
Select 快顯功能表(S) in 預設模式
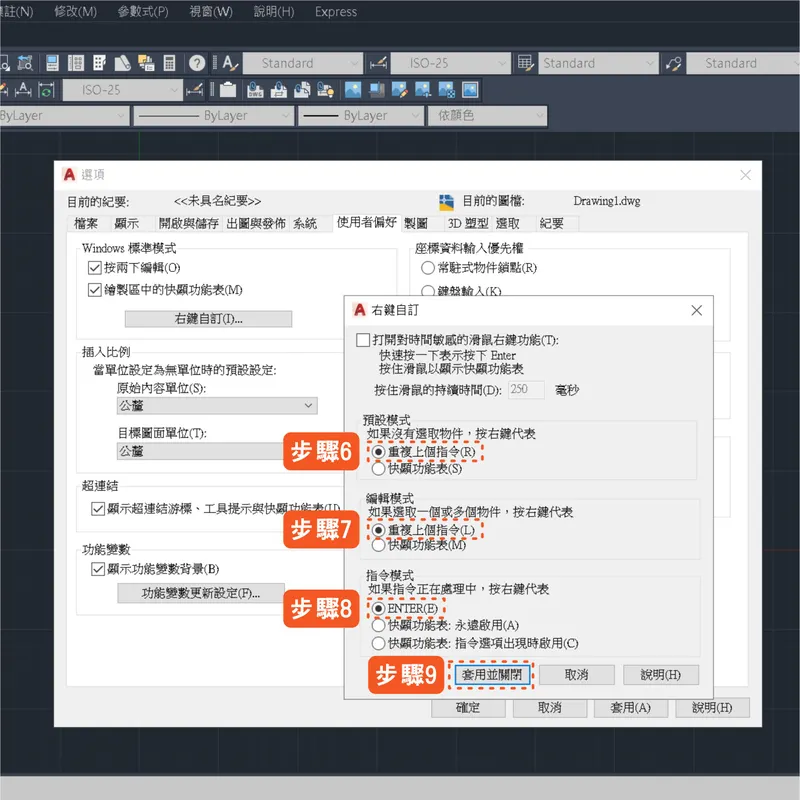tap(378, 468)
